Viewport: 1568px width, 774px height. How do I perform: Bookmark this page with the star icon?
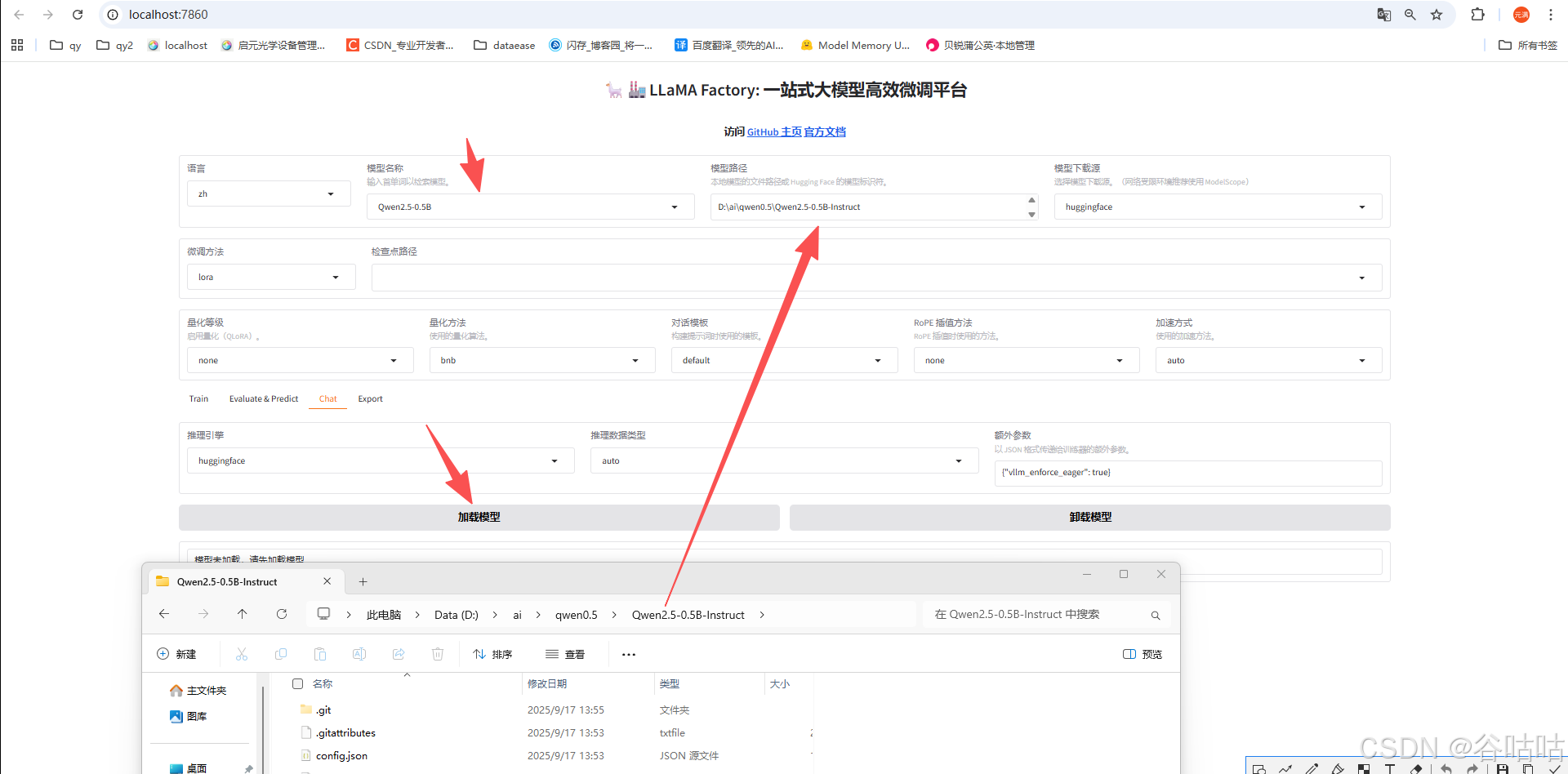click(x=1437, y=15)
